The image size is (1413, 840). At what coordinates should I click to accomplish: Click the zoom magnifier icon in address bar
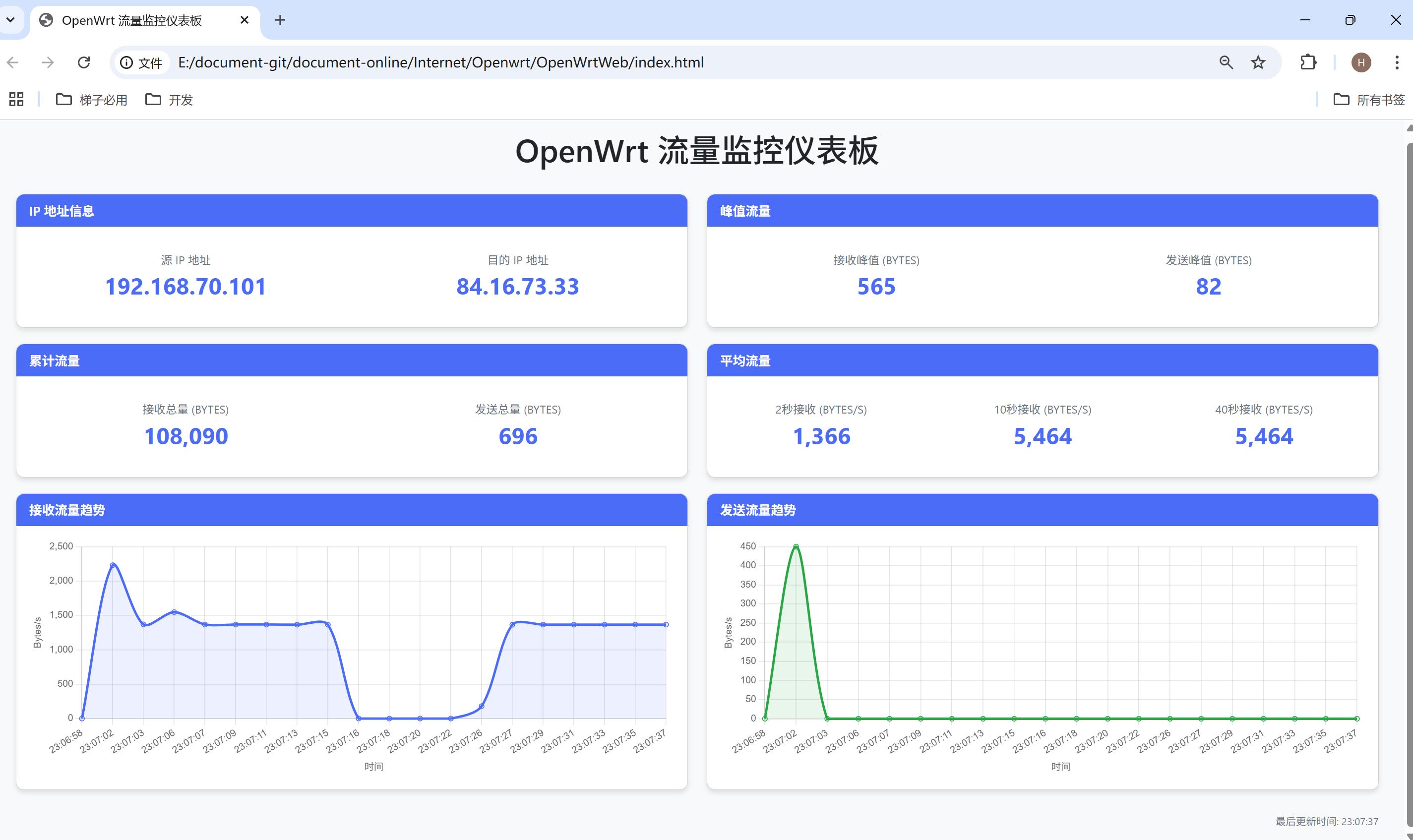point(1226,62)
